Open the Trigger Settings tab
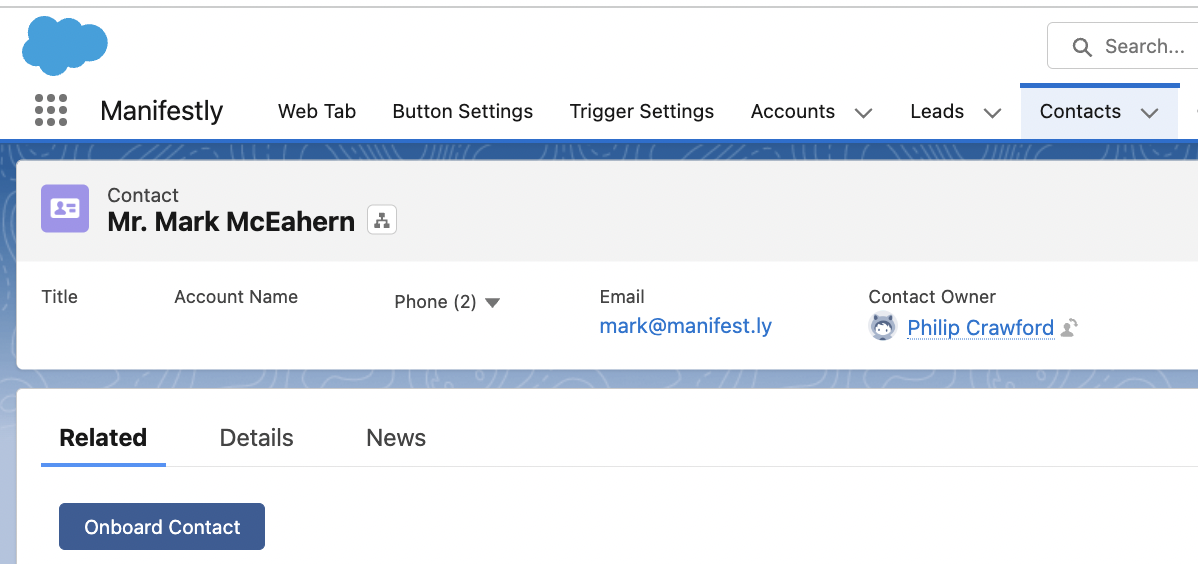1198x564 pixels. 642,112
